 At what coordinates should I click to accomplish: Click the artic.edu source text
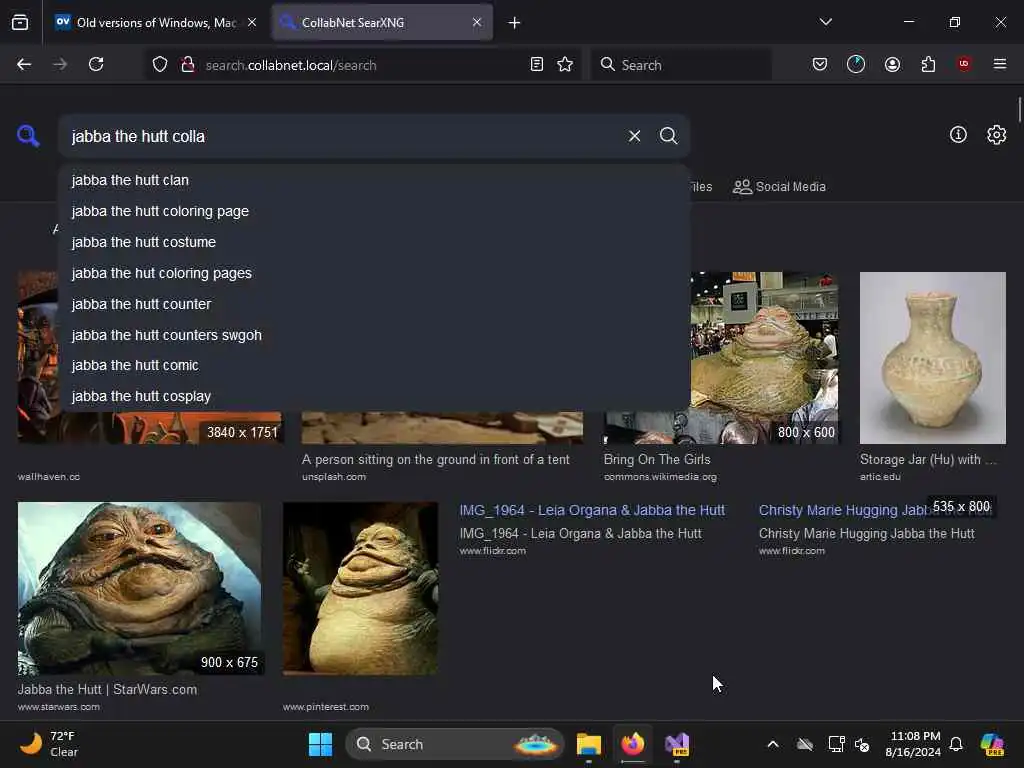tap(880, 477)
